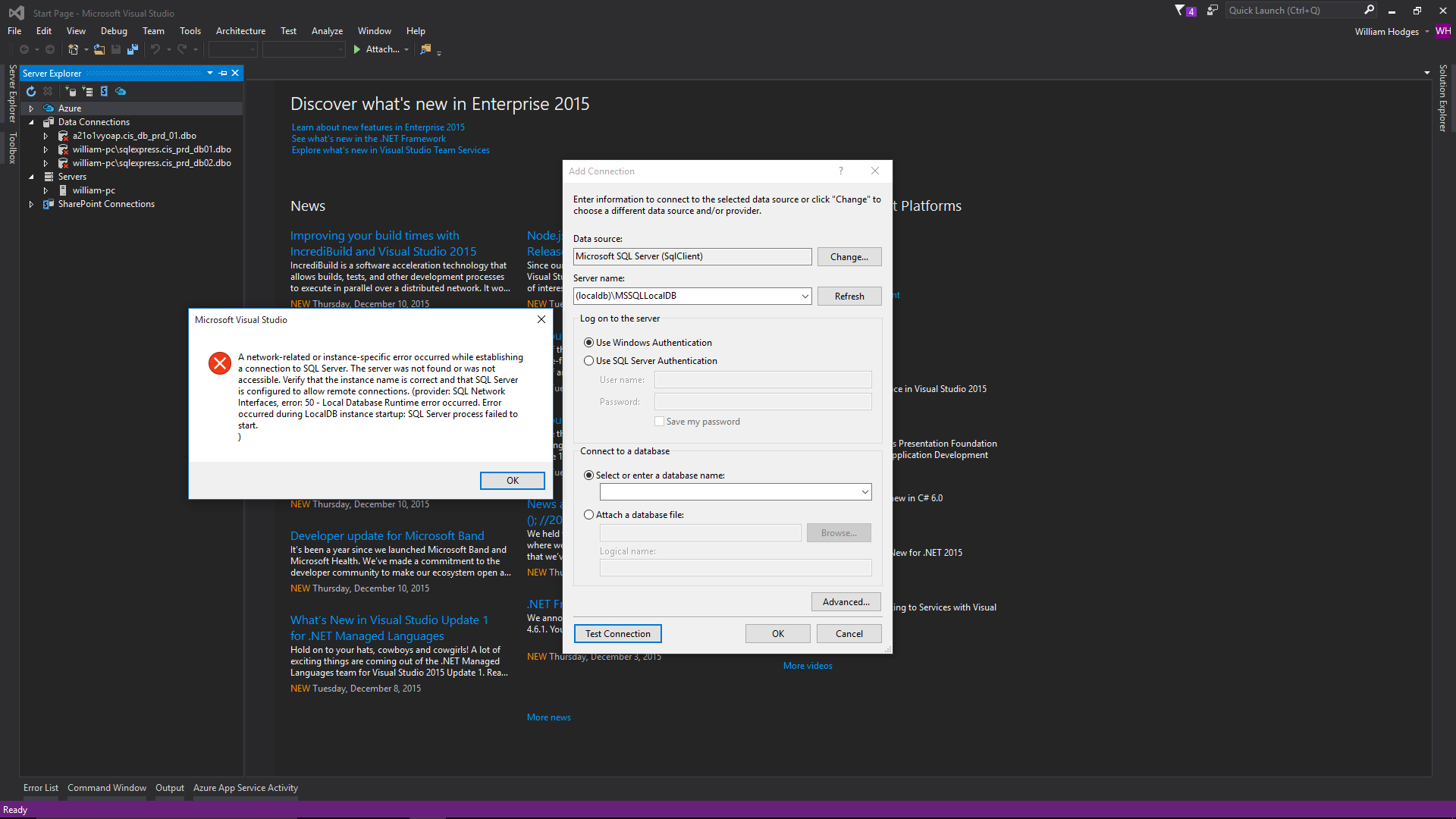Select Use SQL Server Authentication radio button
The height and width of the screenshot is (819, 1456).
click(589, 361)
